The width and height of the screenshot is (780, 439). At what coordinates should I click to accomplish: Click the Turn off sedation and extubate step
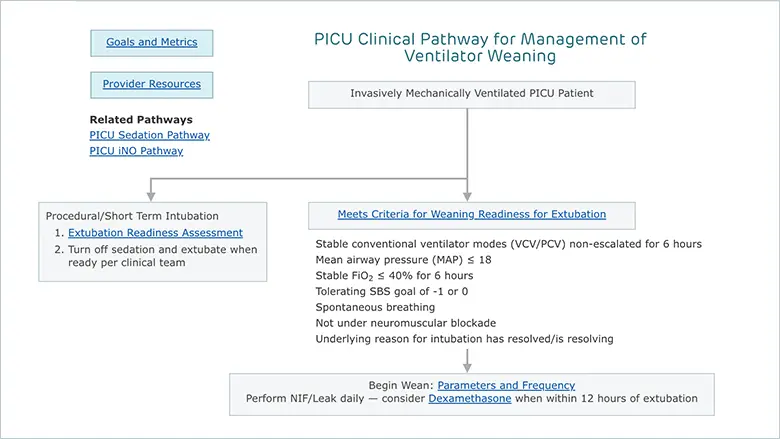coord(163,256)
